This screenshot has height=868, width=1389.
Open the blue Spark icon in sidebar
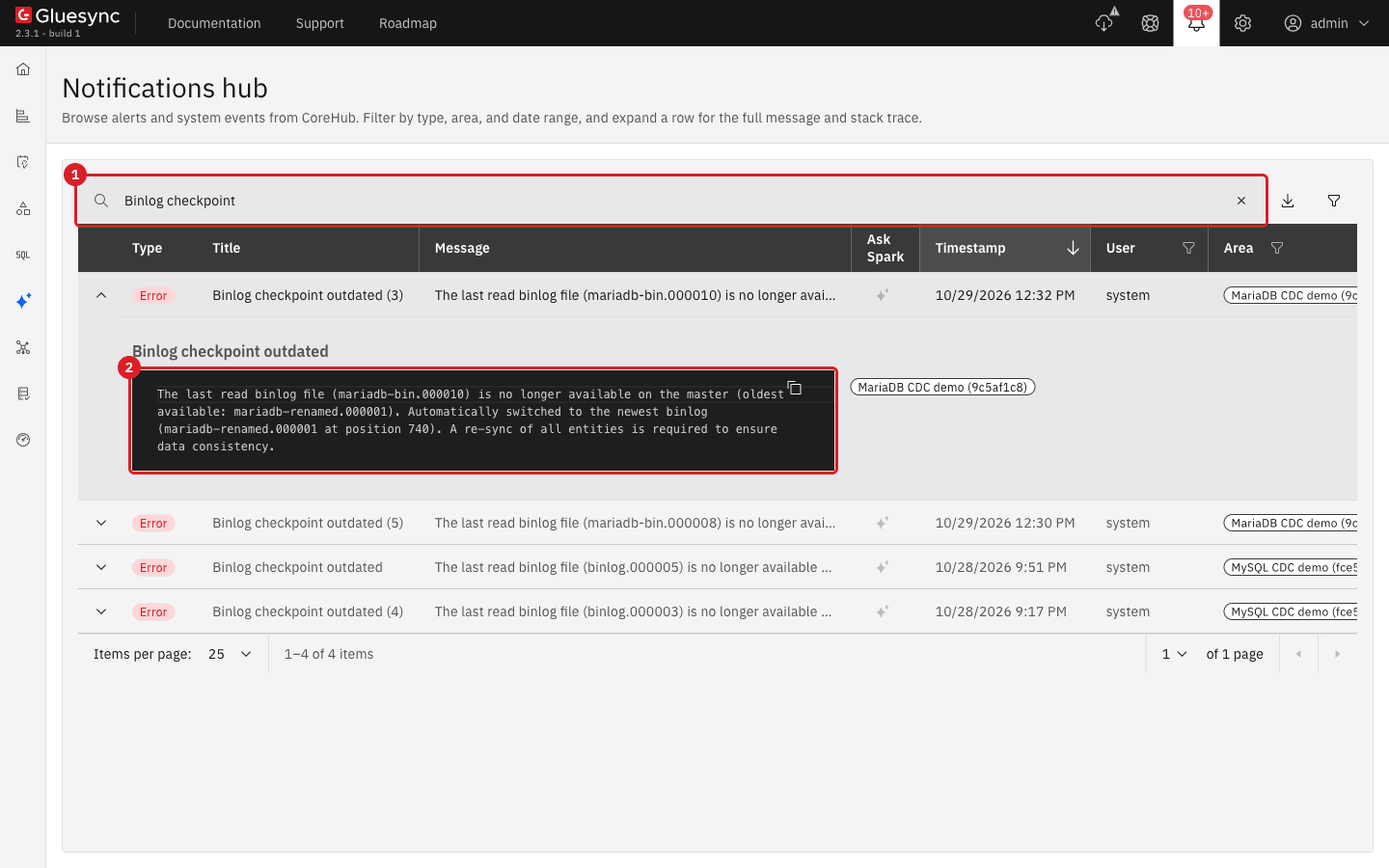23,301
